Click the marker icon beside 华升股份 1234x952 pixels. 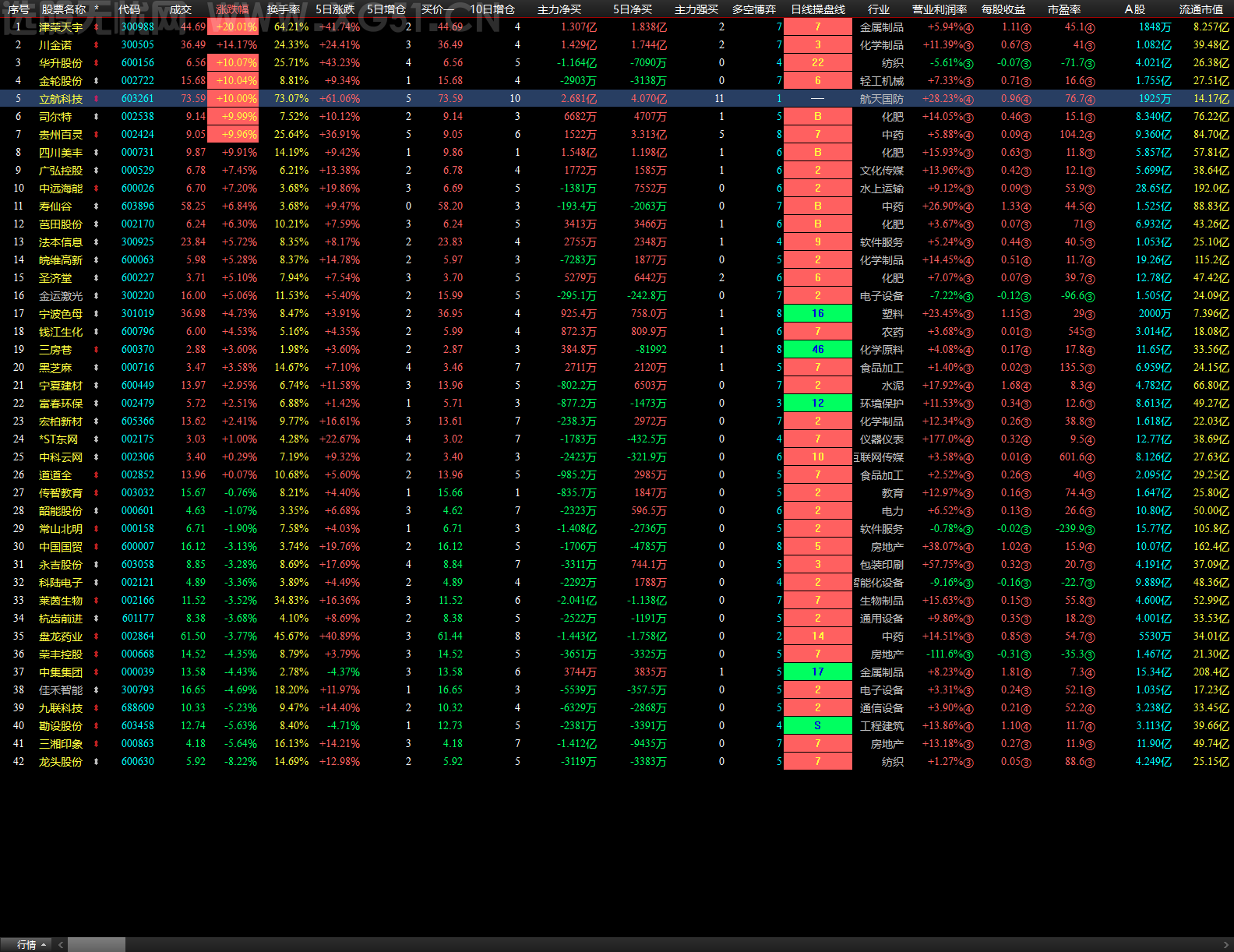click(97, 63)
